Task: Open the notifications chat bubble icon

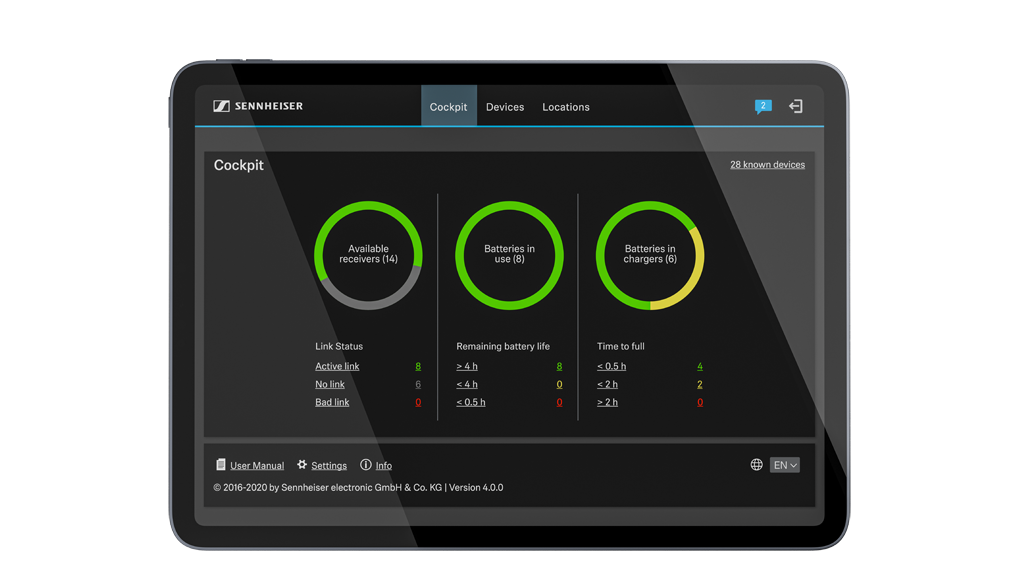Action: (763, 106)
